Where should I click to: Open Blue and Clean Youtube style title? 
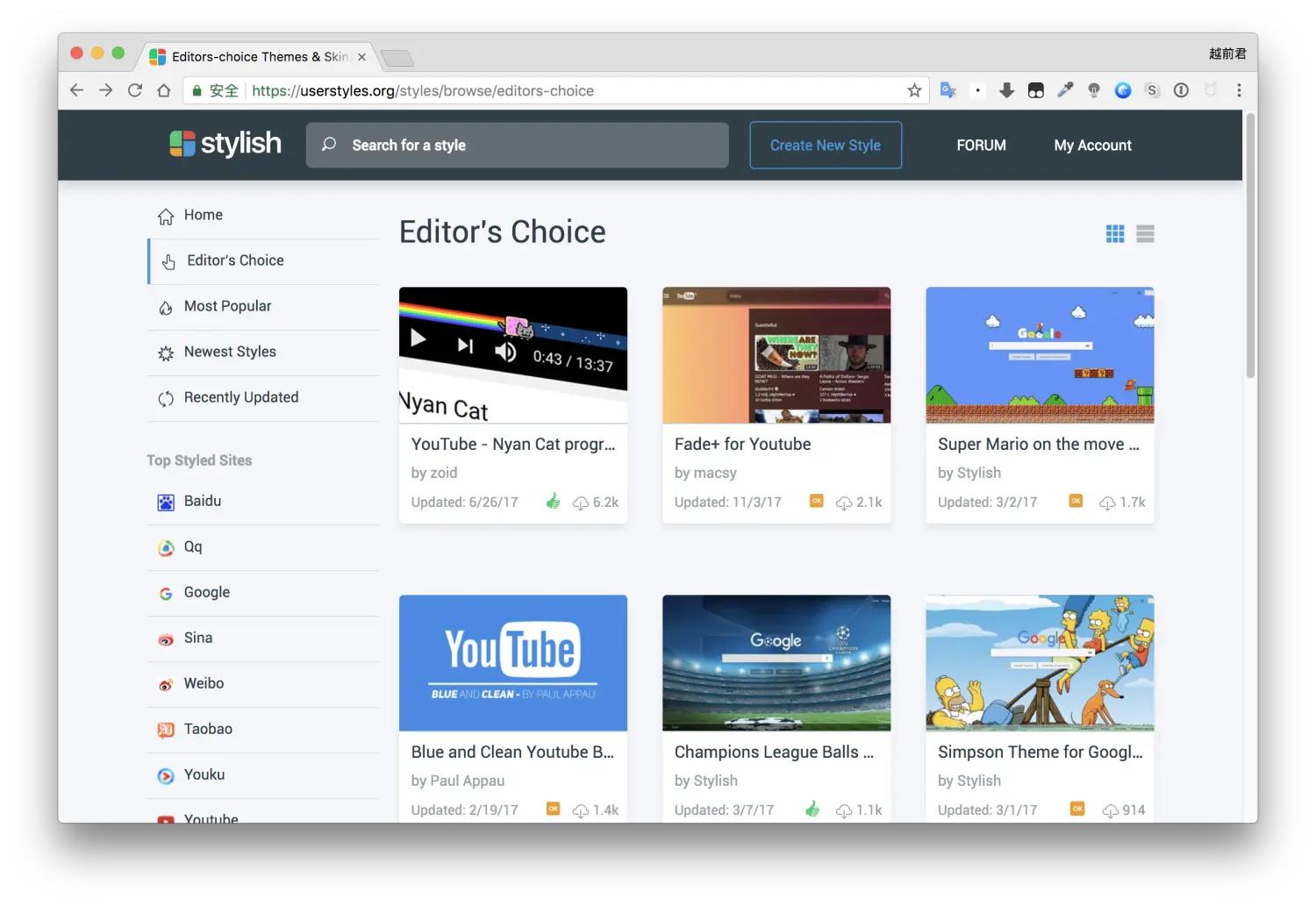(512, 753)
